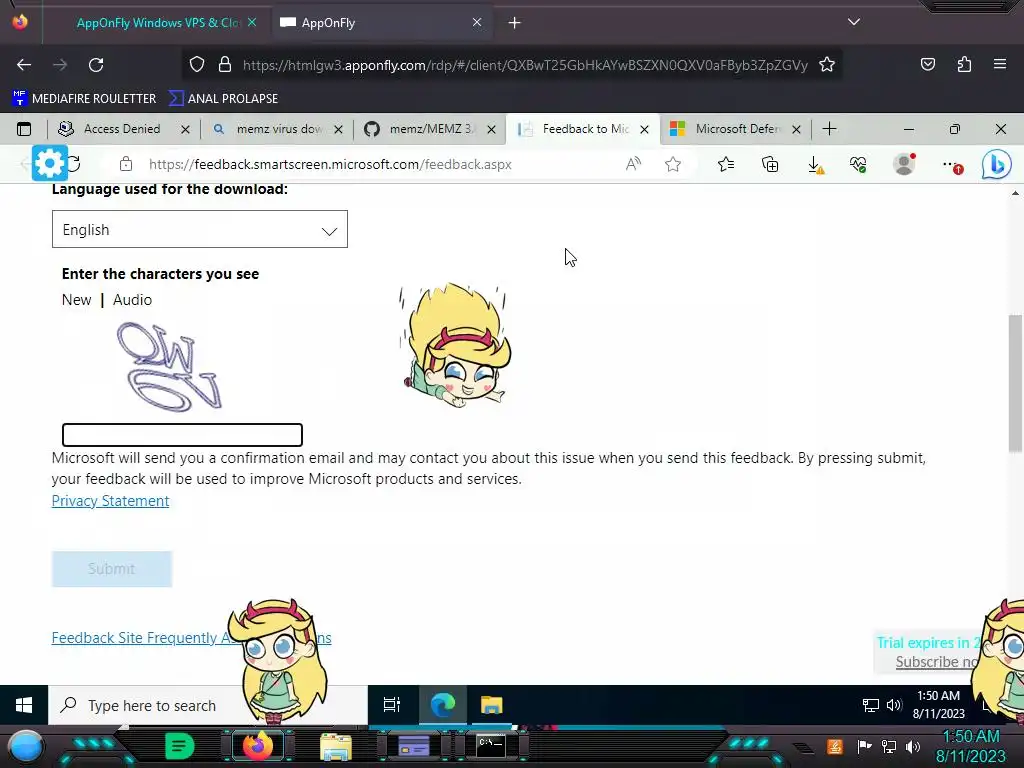The height and width of the screenshot is (768, 1024).
Task: Open remote clock showing 1:50 AM
Action: (x=939, y=705)
